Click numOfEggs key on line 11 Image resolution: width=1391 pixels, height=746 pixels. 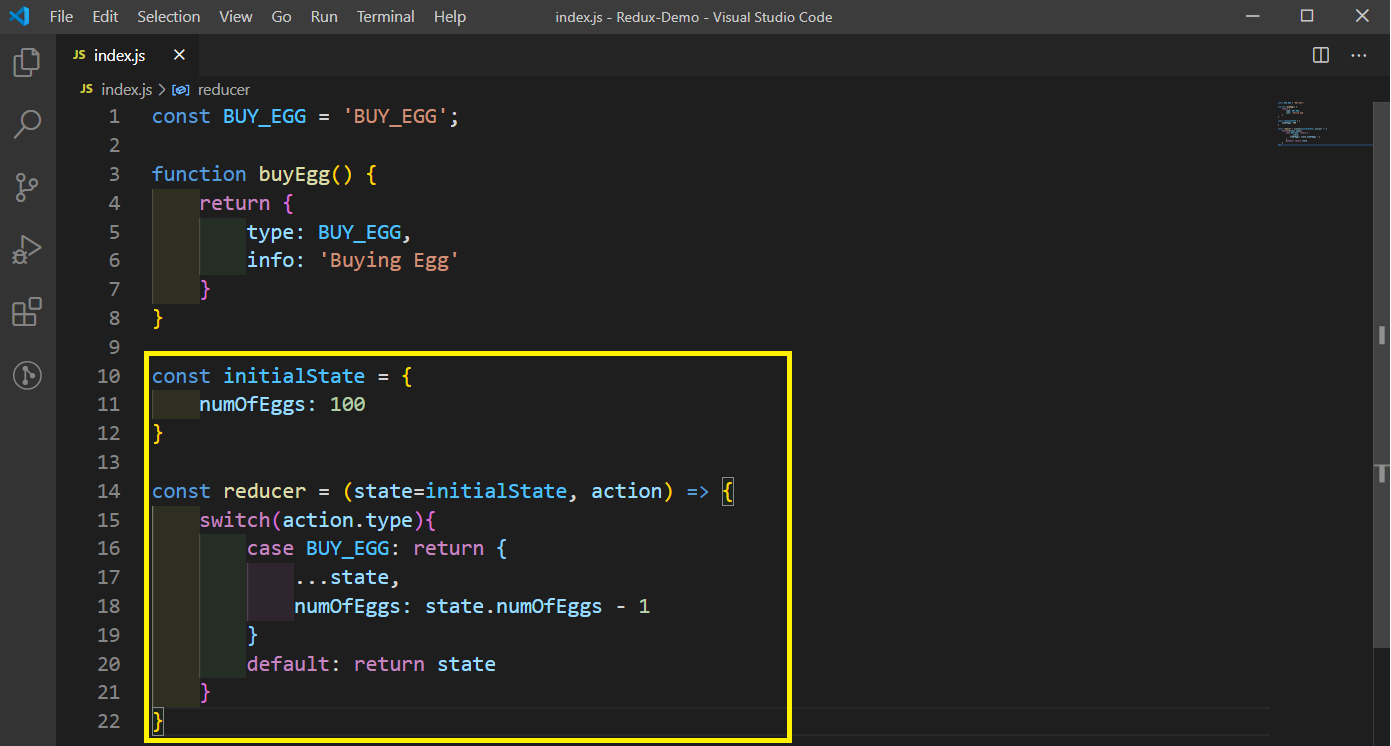[253, 404]
